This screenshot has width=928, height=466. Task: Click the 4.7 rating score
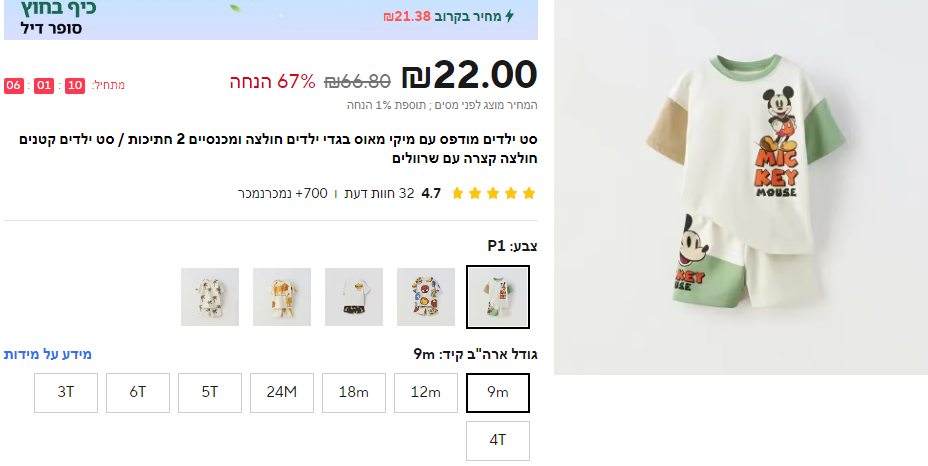(431, 193)
